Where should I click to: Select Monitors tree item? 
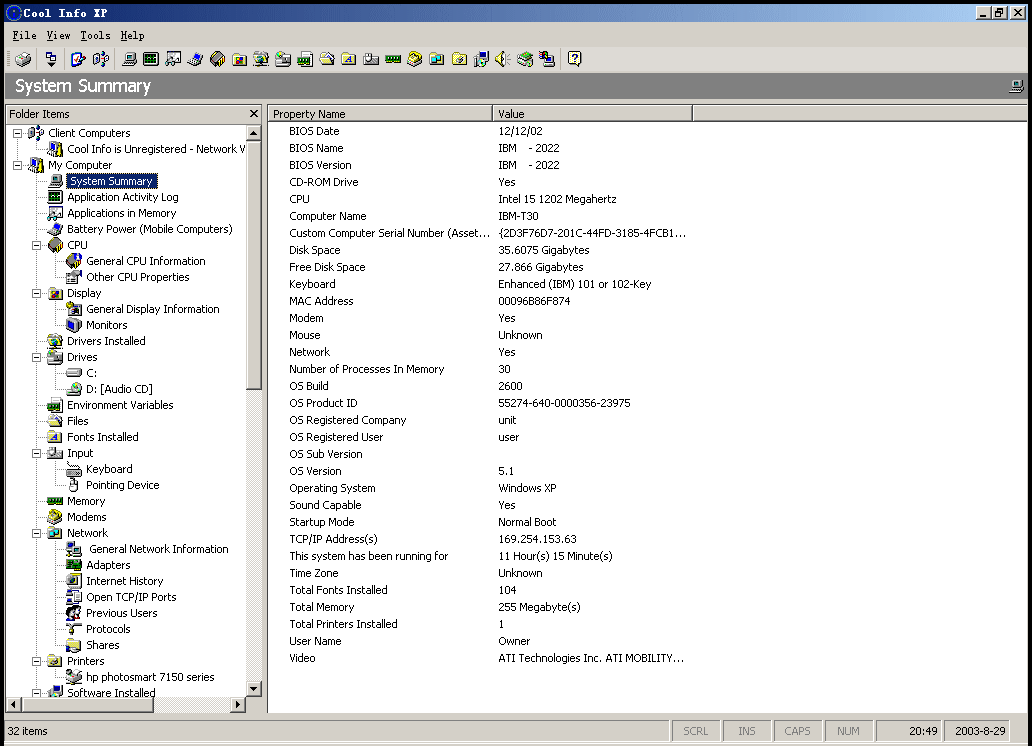click(x=107, y=325)
